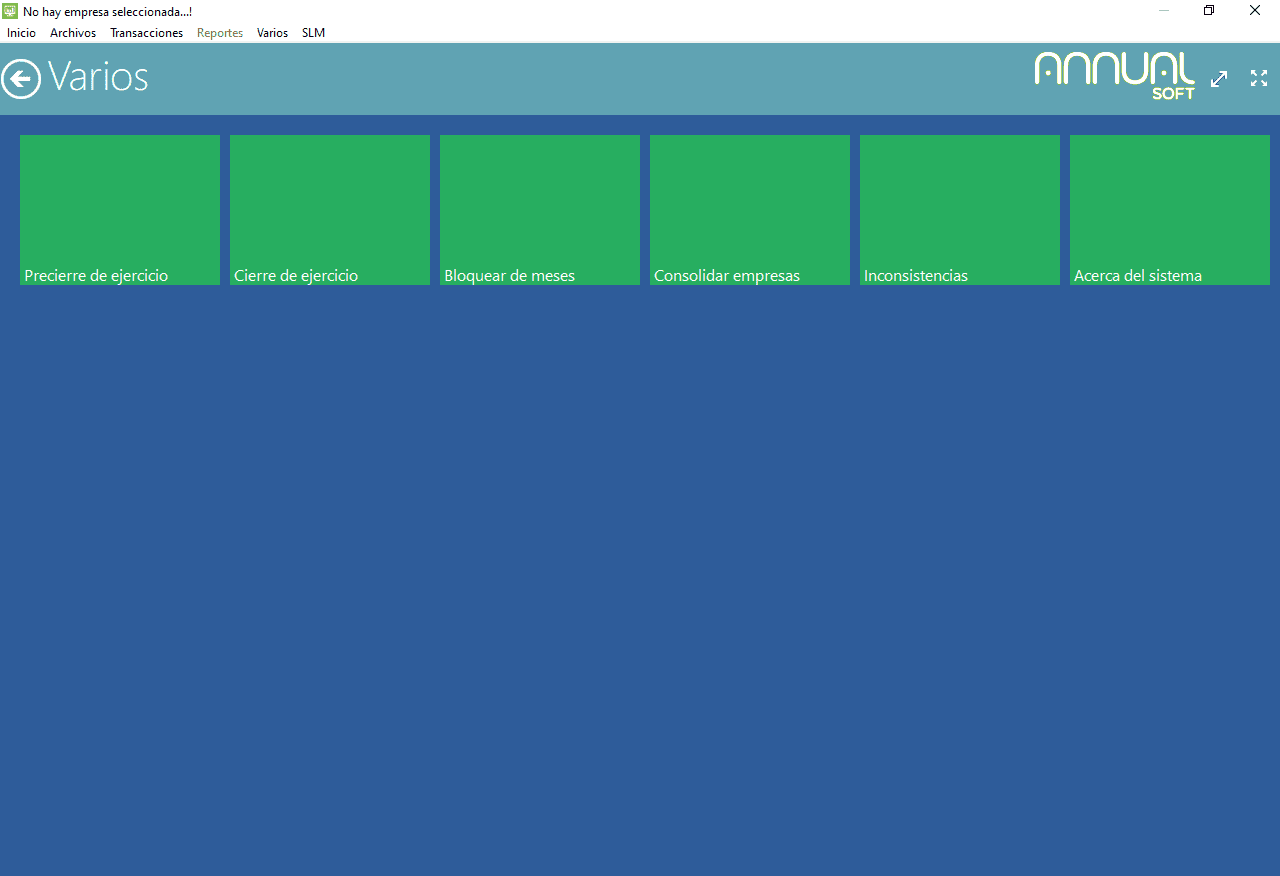Open the Precierre de ejercicio tile

tap(120, 210)
